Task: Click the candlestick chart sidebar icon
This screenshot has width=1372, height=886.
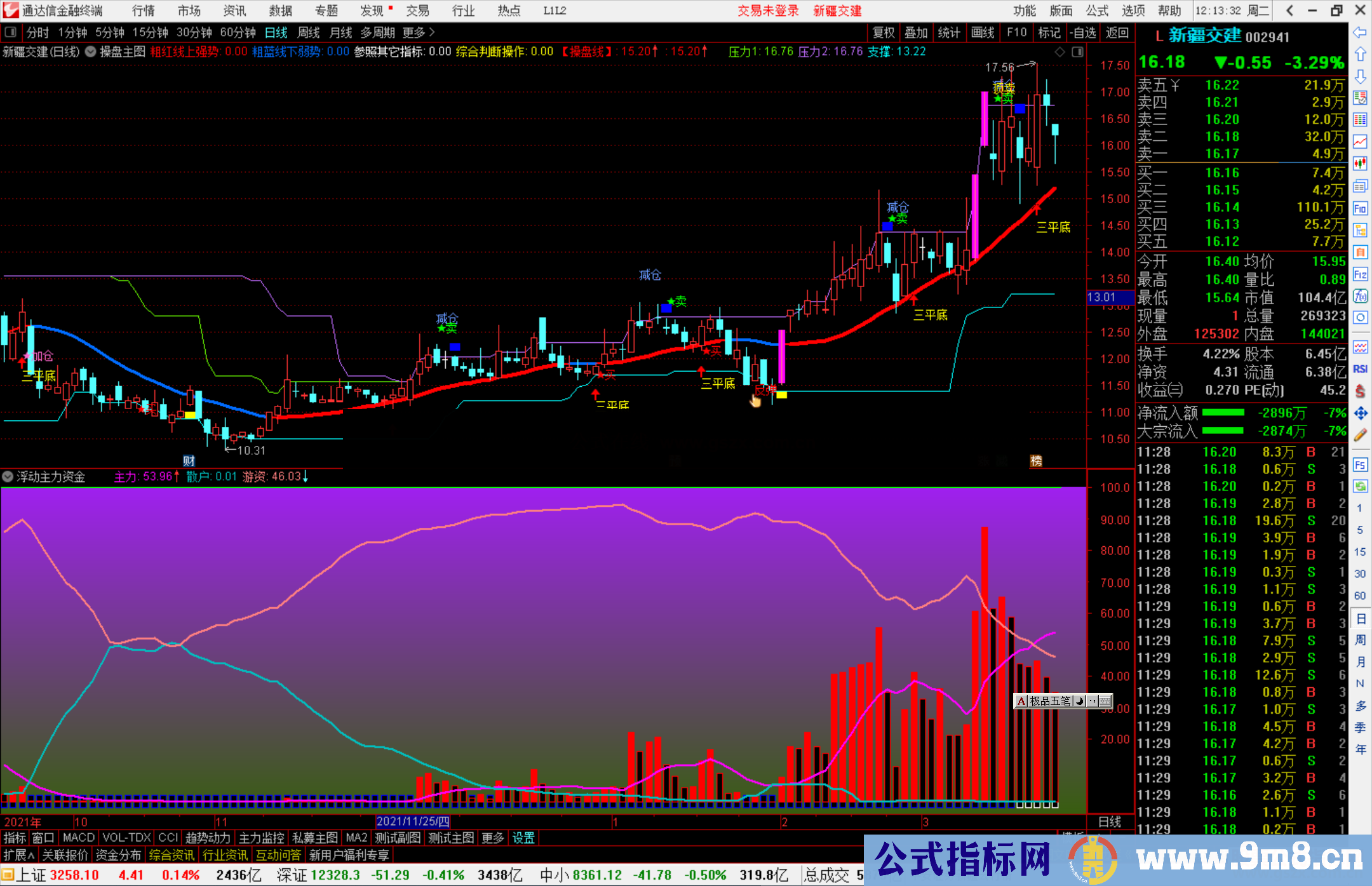Action: (x=1360, y=164)
